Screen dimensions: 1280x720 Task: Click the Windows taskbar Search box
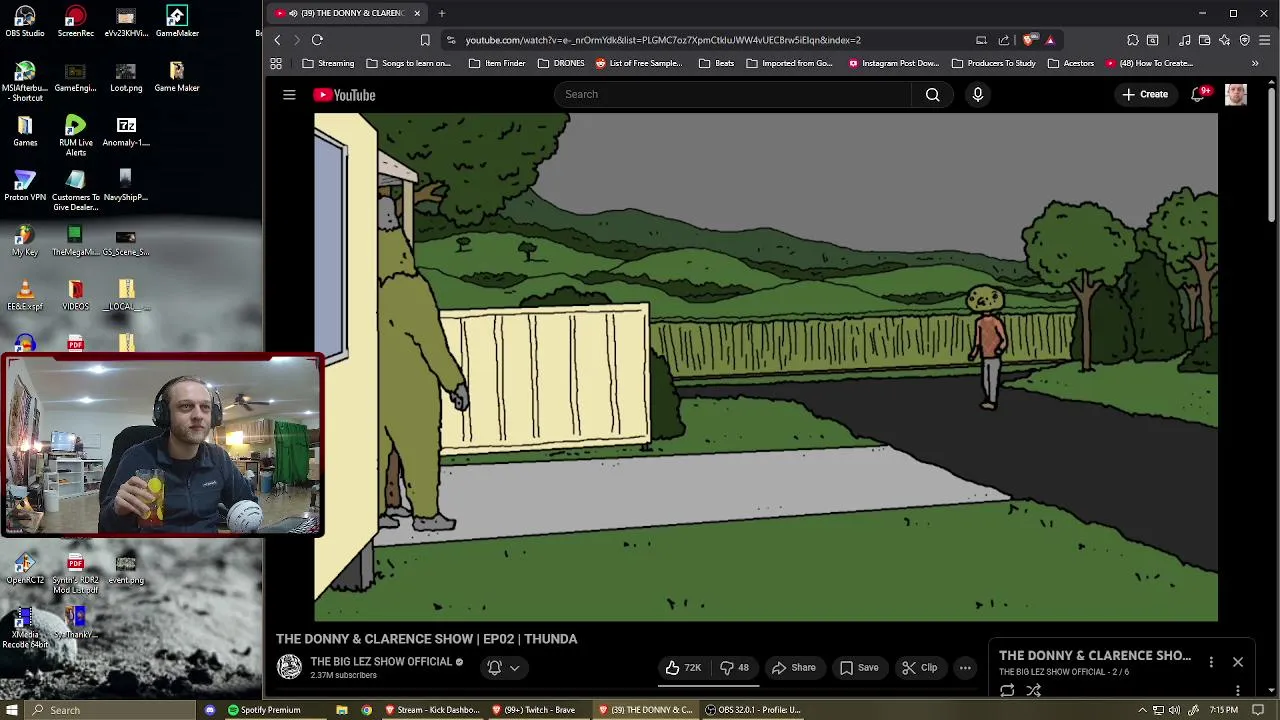(x=112, y=710)
